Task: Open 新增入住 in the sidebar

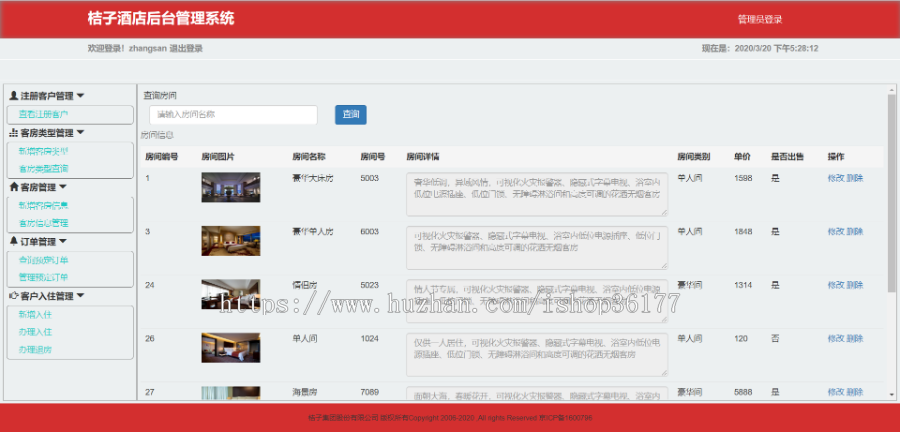Action: tap(36, 314)
